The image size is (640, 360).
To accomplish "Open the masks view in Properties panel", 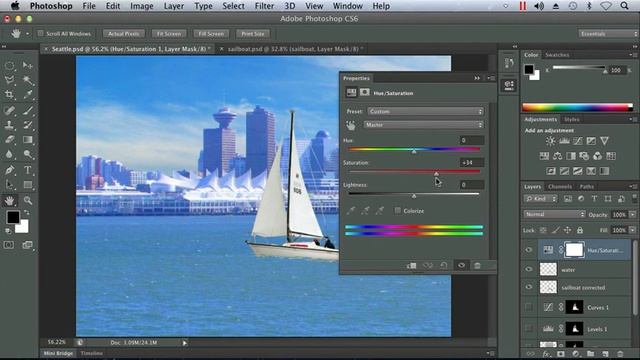I will click(364, 92).
